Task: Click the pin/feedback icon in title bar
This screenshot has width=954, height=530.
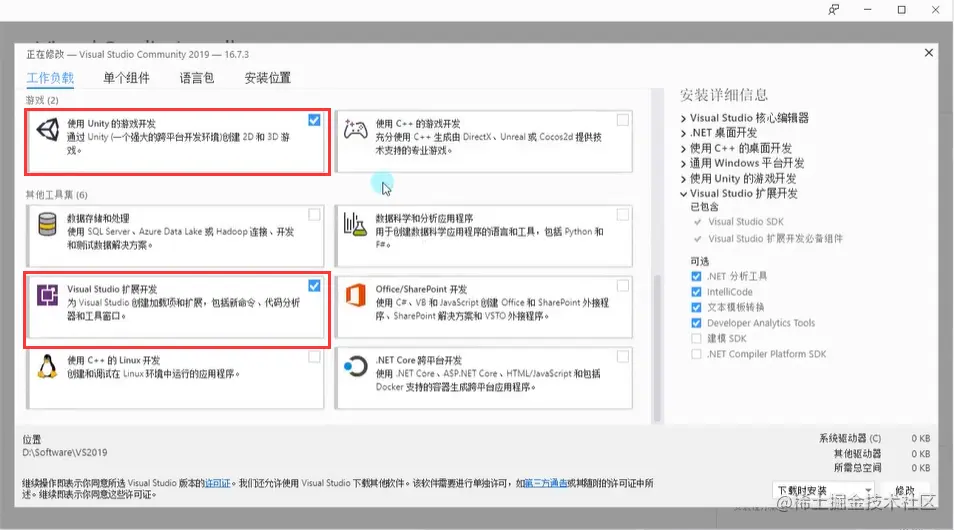Action: (x=834, y=10)
